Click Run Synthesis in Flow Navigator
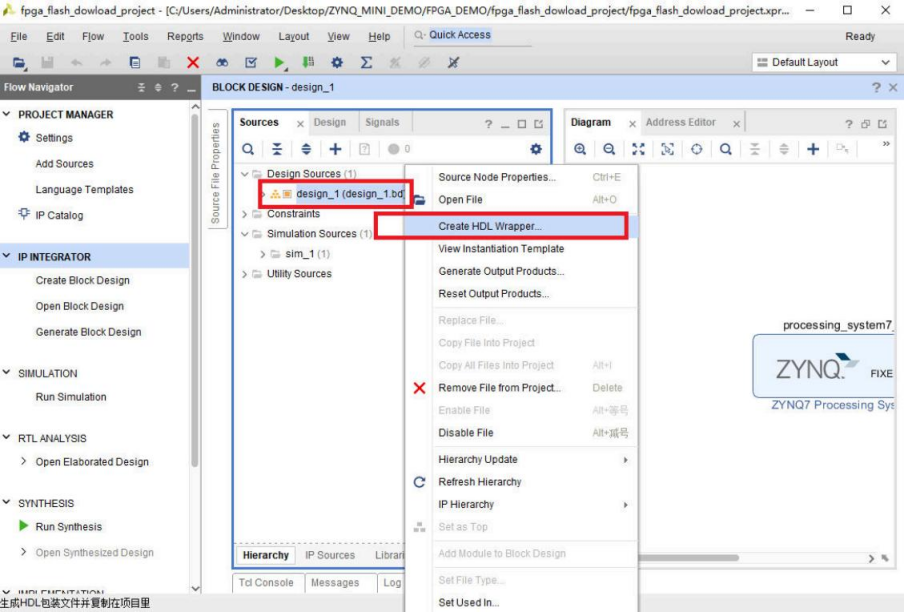904x612 pixels. tap(68, 527)
